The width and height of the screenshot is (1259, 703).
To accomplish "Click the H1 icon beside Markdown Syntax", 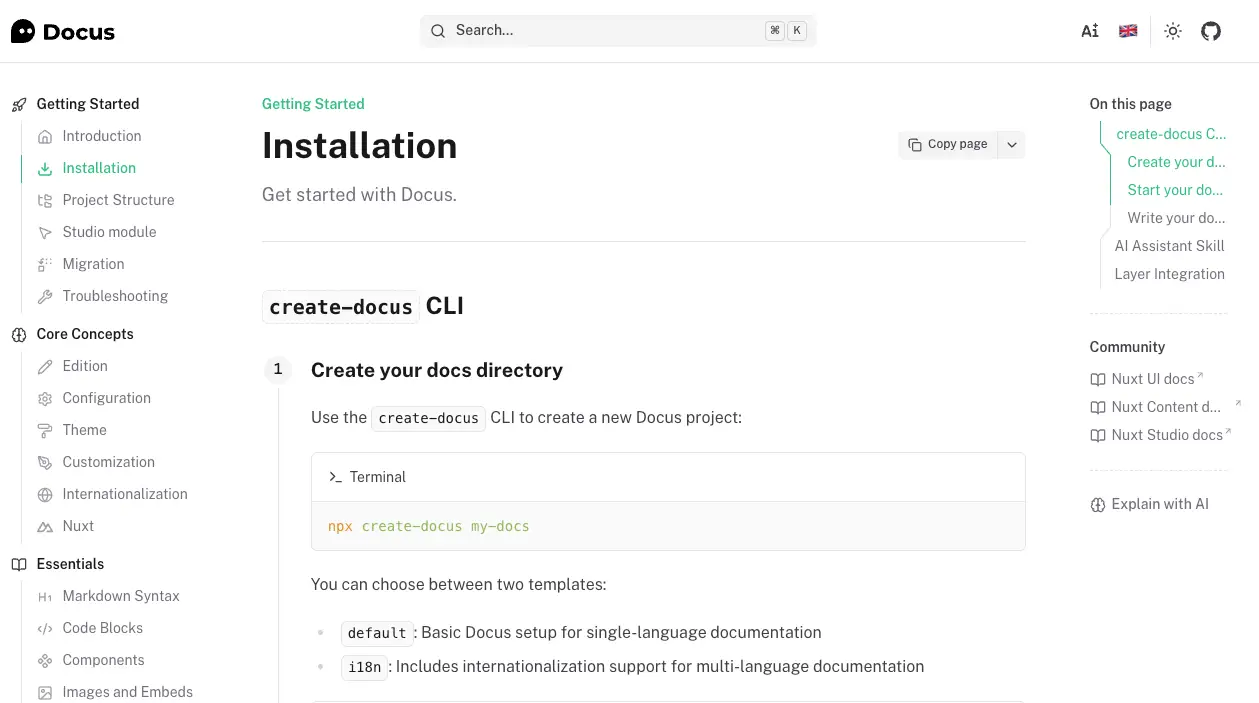I will pyautogui.click(x=45, y=596).
